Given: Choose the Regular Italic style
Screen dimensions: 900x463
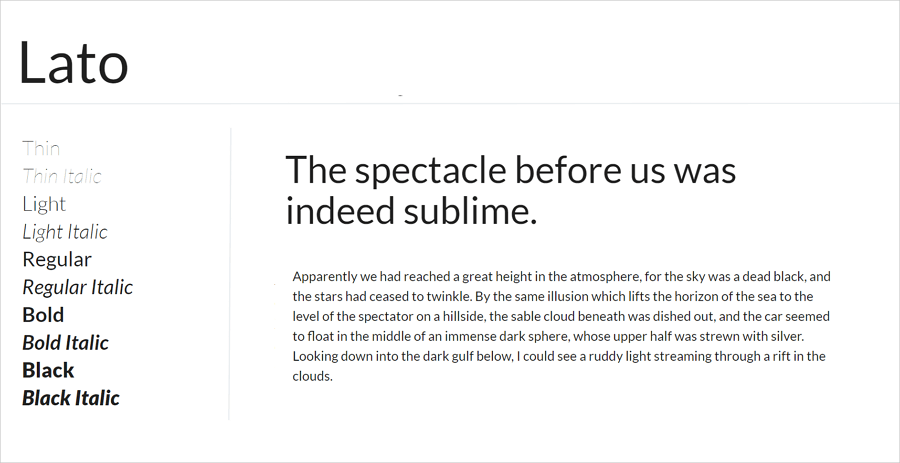Looking at the screenshot, I should point(77,287).
